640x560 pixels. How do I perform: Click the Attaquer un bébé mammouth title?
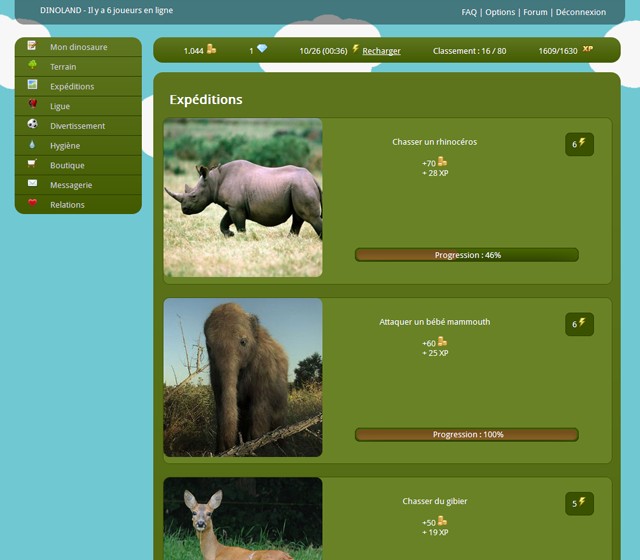(435, 322)
